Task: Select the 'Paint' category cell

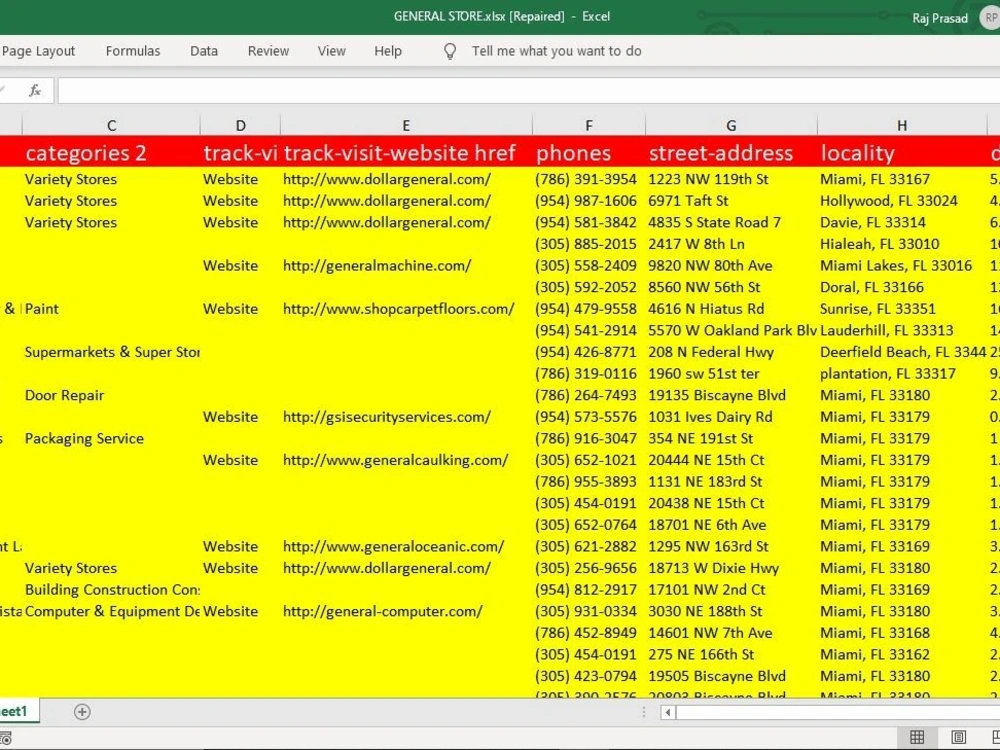Action: (112, 309)
